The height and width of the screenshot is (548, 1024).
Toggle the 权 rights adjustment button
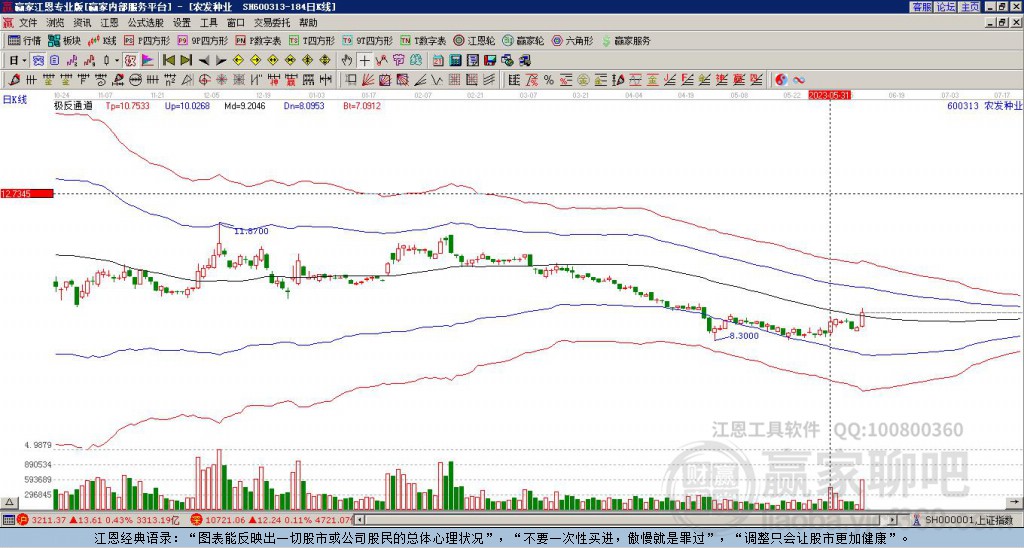pyautogui.click(x=130, y=61)
